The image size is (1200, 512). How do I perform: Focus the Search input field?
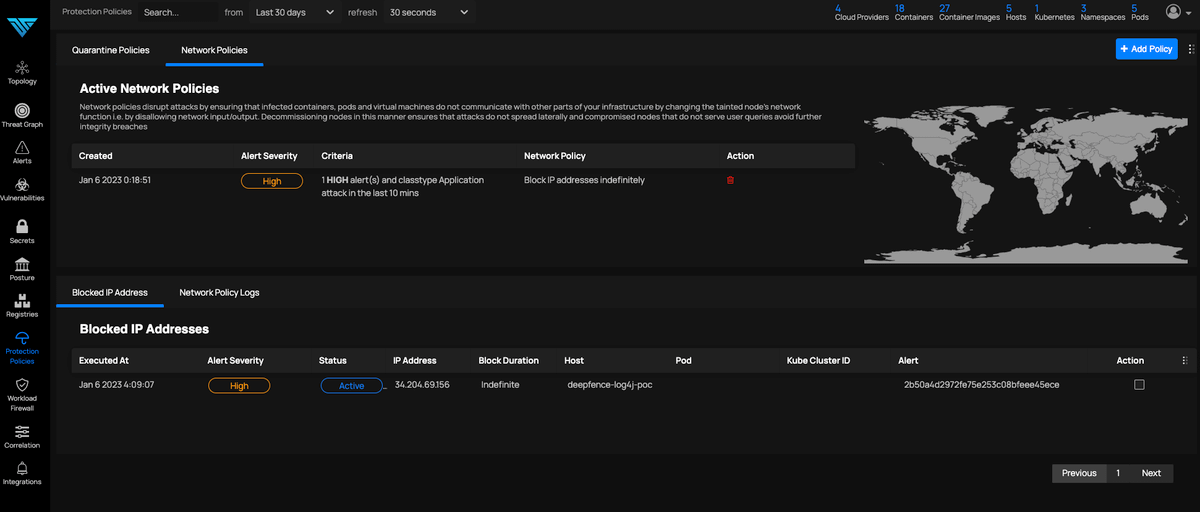pos(178,12)
